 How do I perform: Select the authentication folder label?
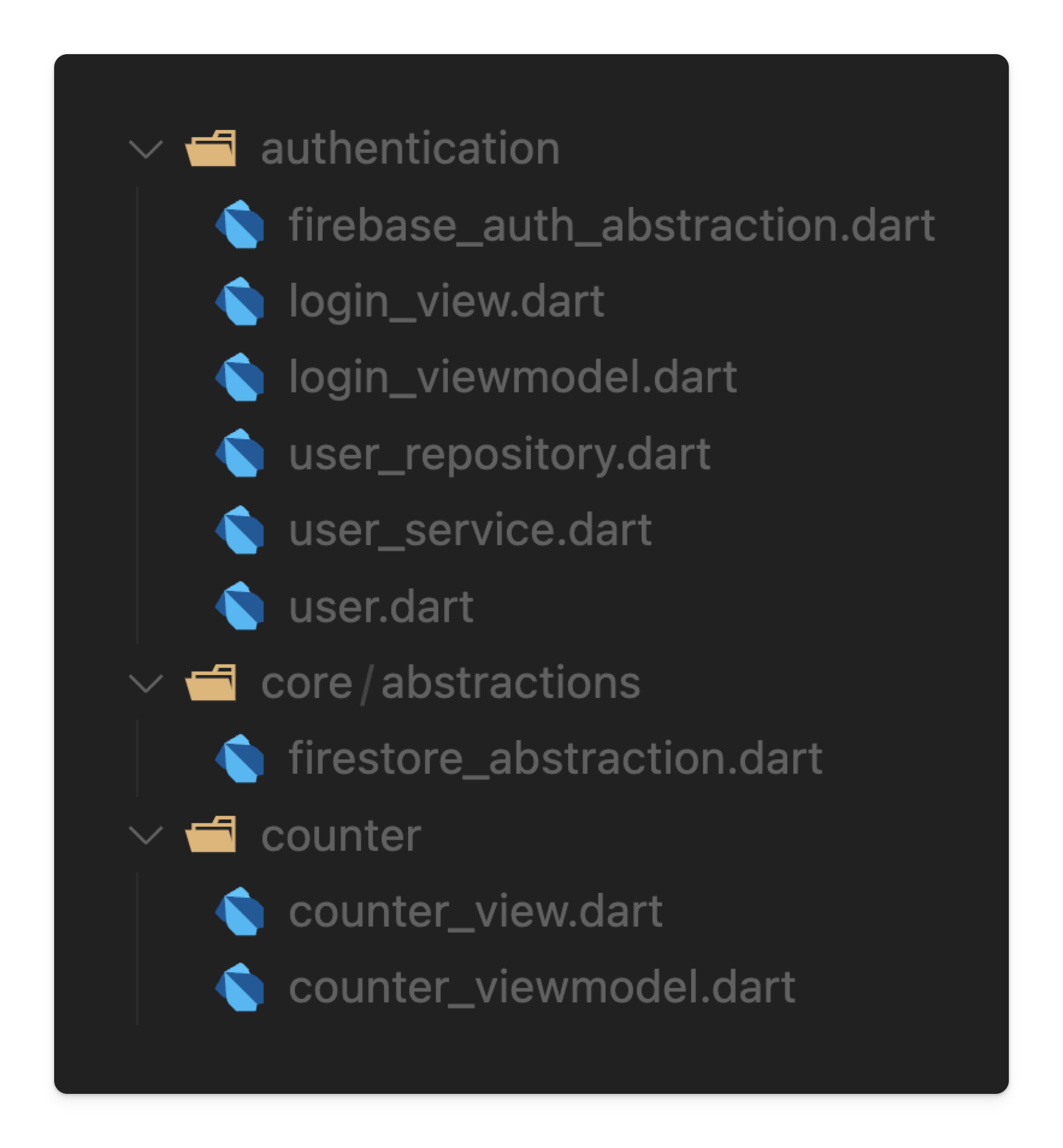[410, 148]
